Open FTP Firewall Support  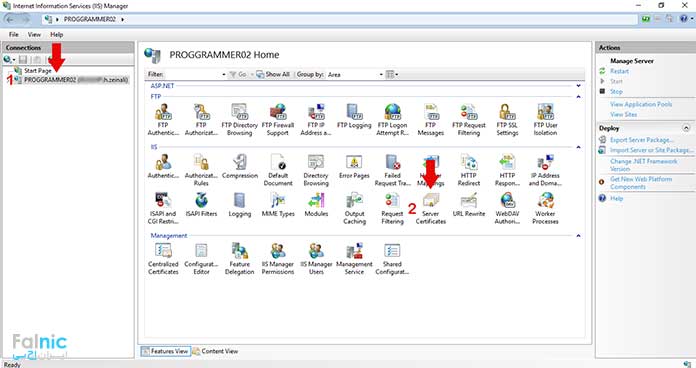point(278,119)
